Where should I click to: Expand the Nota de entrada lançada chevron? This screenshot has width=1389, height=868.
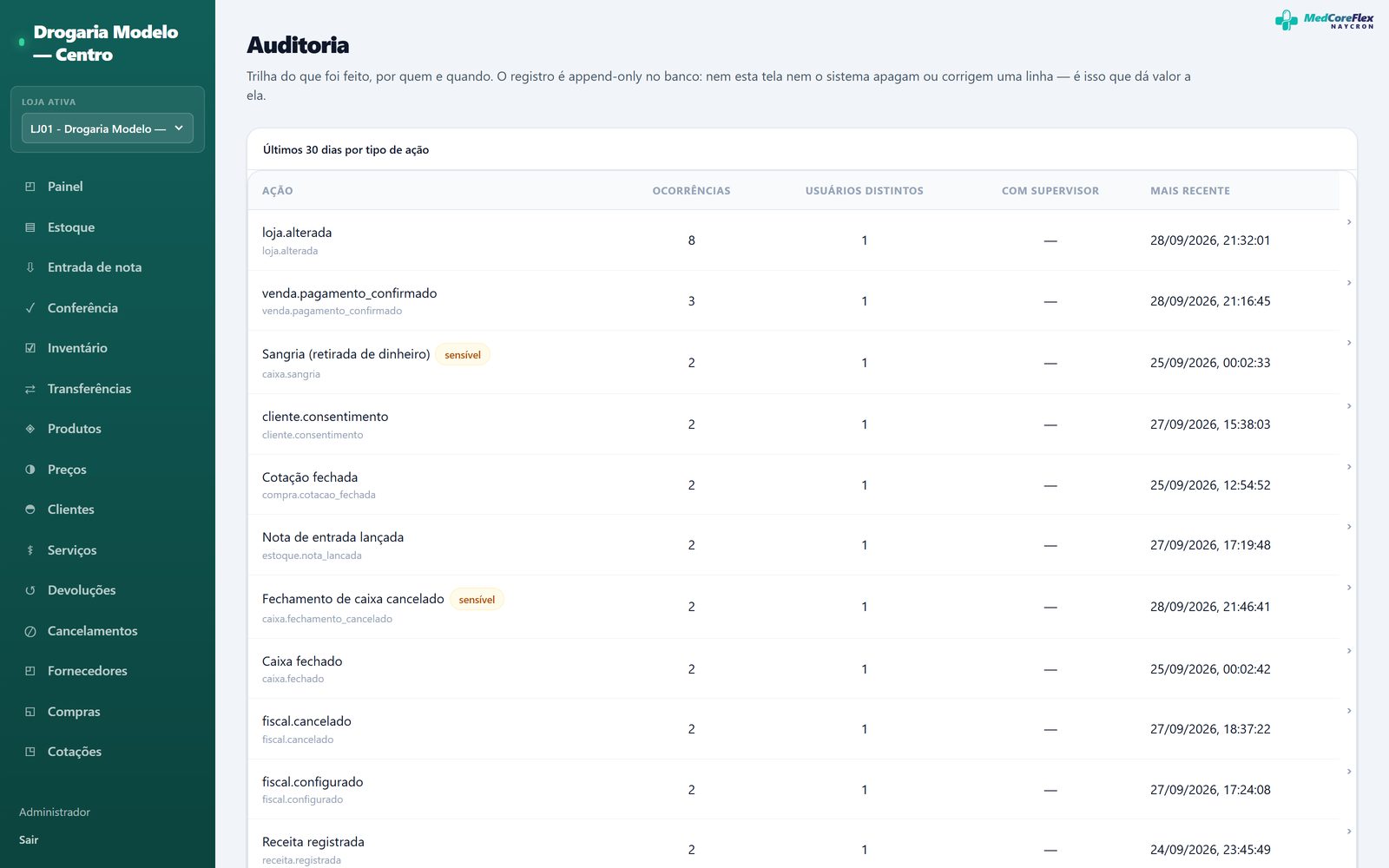pos(1349,527)
